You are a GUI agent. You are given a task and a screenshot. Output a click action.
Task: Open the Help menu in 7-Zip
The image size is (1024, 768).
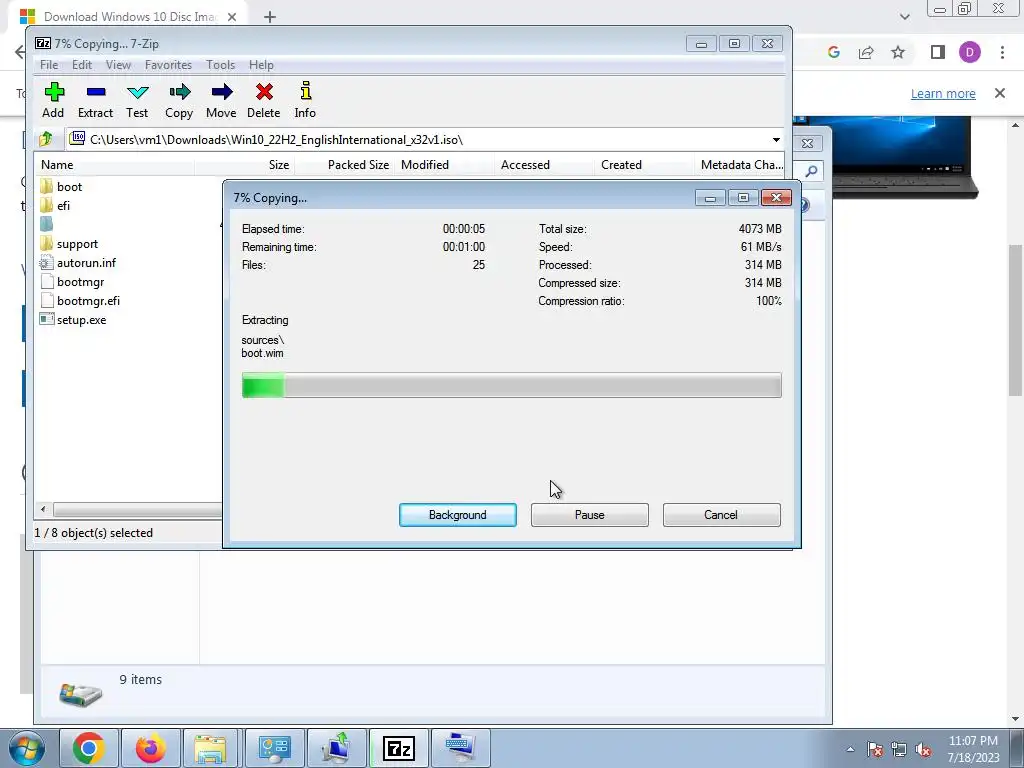pos(261,65)
